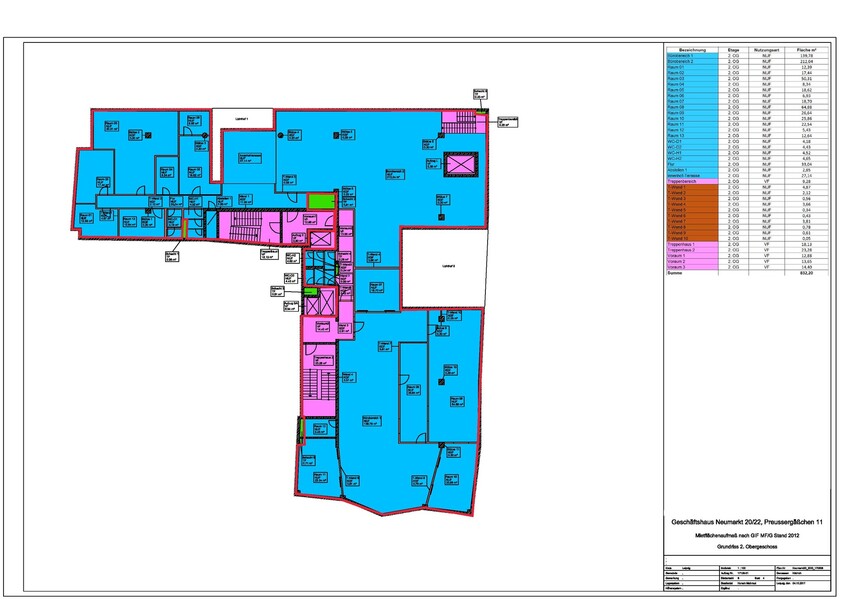The height and width of the screenshot is (600, 848).
Task: Click the Geschäftshaus Neumarkt 20/22 title text
Action: click(748, 522)
